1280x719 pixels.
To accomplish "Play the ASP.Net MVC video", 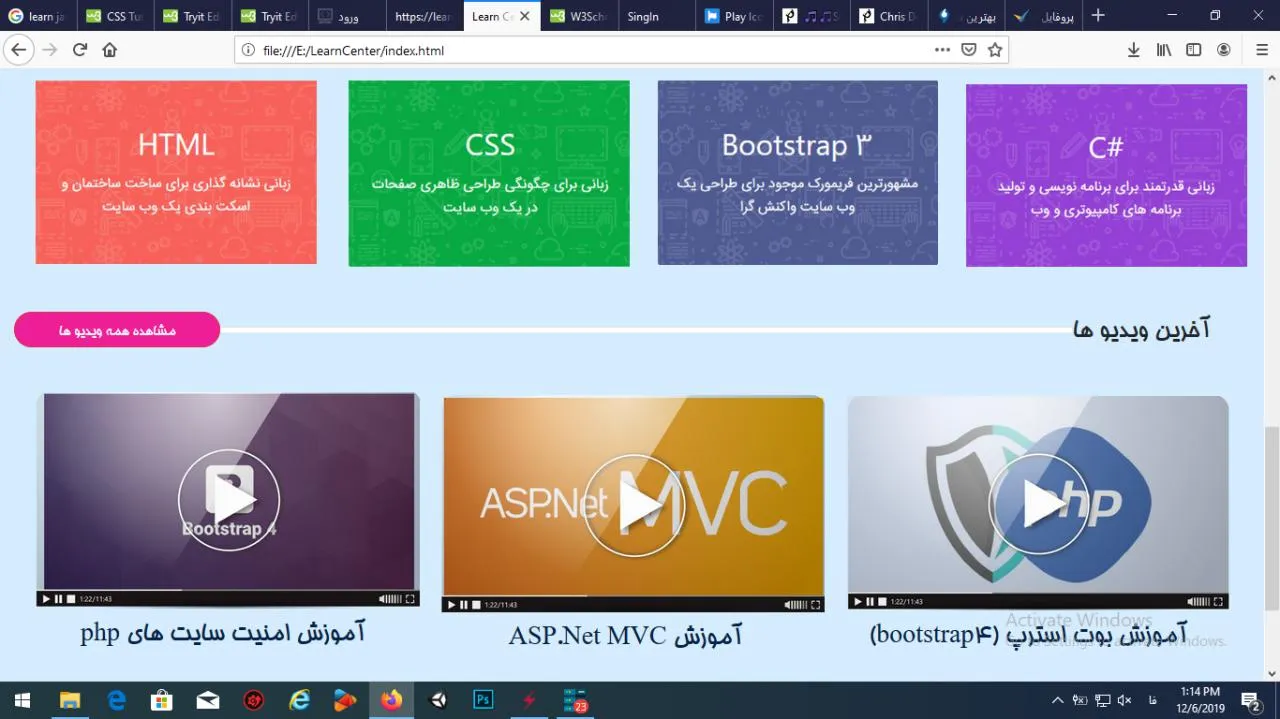I will click(x=633, y=506).
